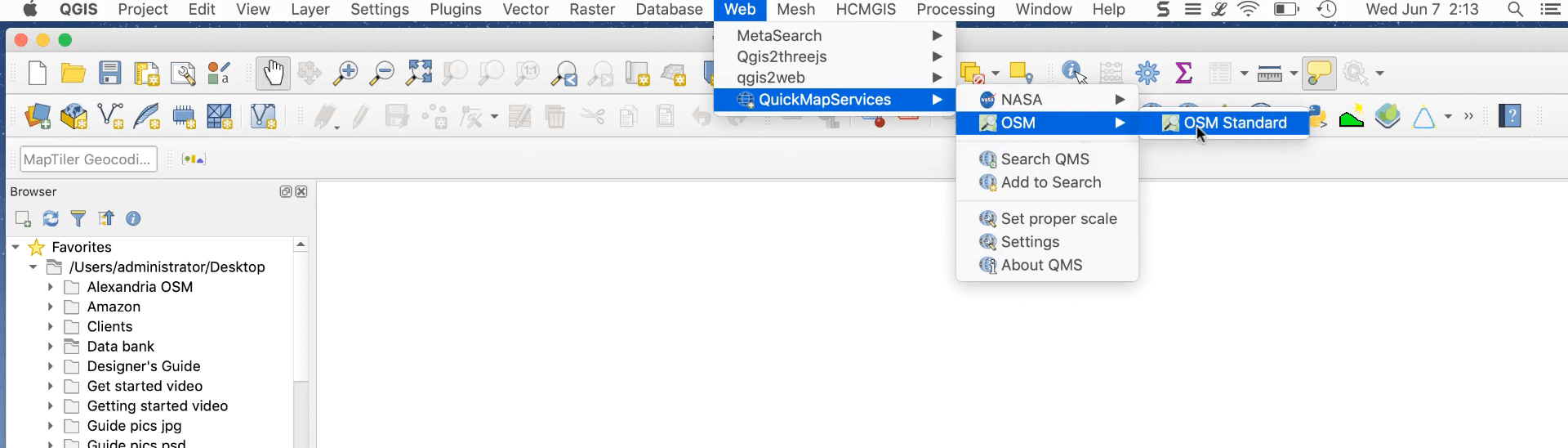Click New Temporary Scratch Layer icon
The width and height of the screenshot is (1568, 448).
[x=184, y=117]
